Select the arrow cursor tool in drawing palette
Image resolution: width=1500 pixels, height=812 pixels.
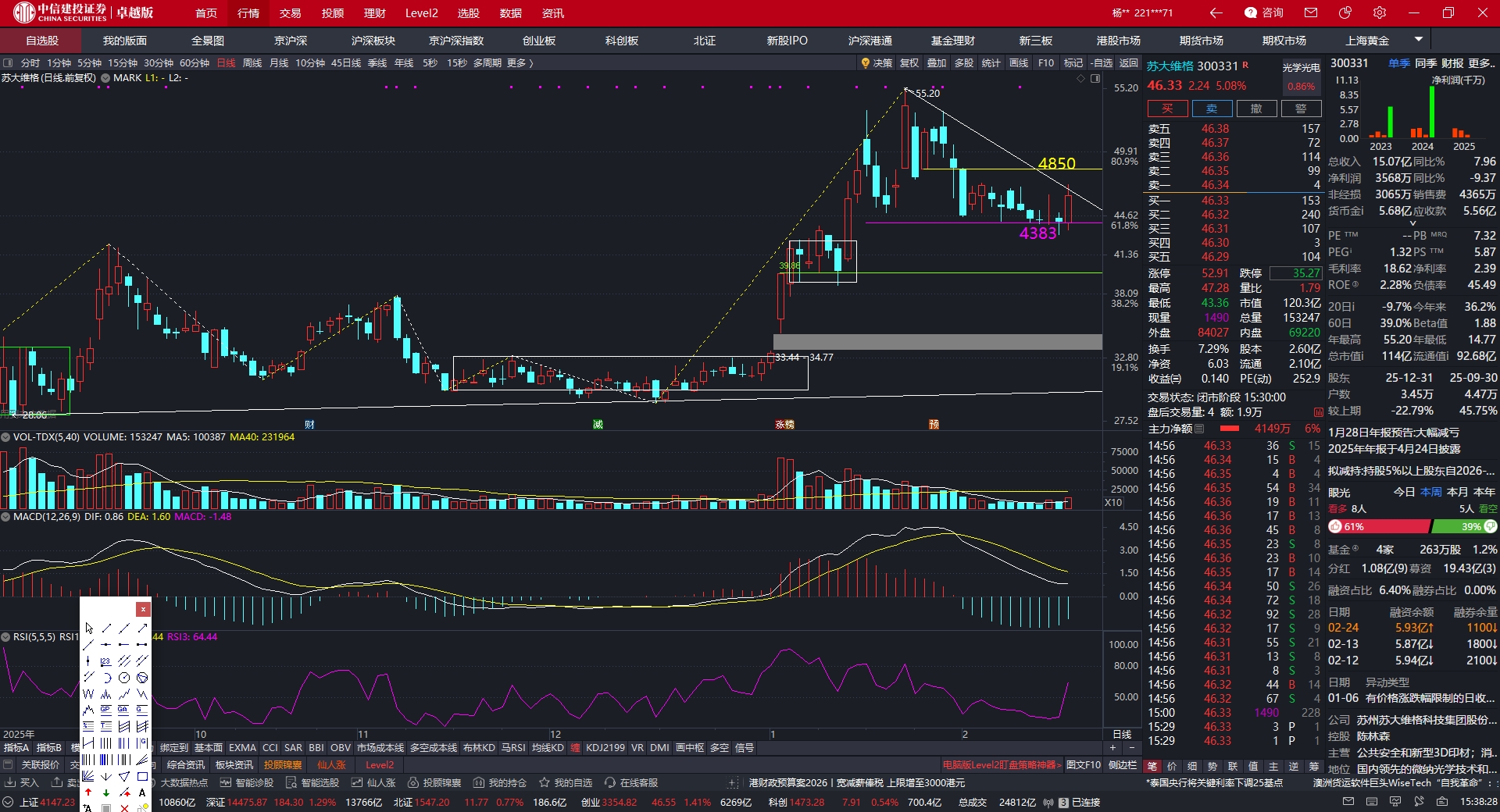88,628
